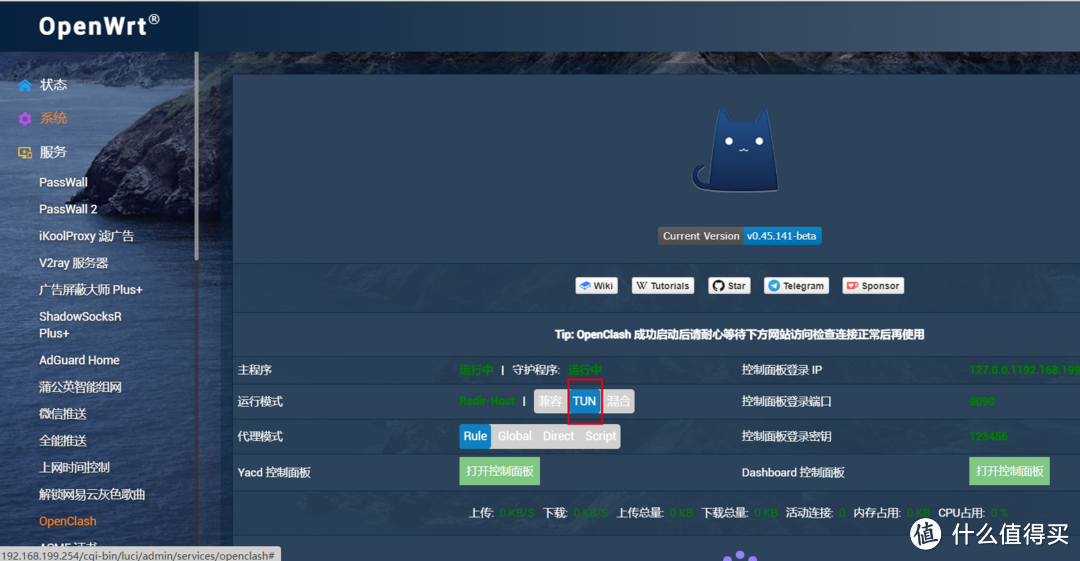Click the purple gear icon beside 系统
The height and width of the screenshot is (561, 1080).
(25, 119)
